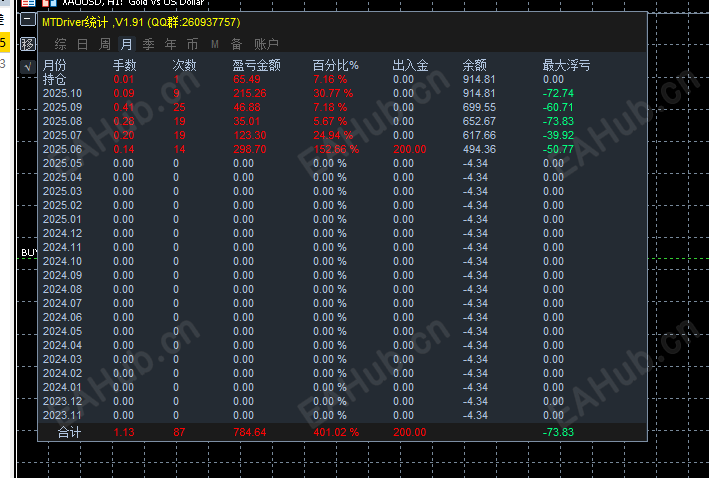This screenshot has width=709, height=478.
Task: Click balance 699.55 in 2025.09 row
Action: coord(479,108)
